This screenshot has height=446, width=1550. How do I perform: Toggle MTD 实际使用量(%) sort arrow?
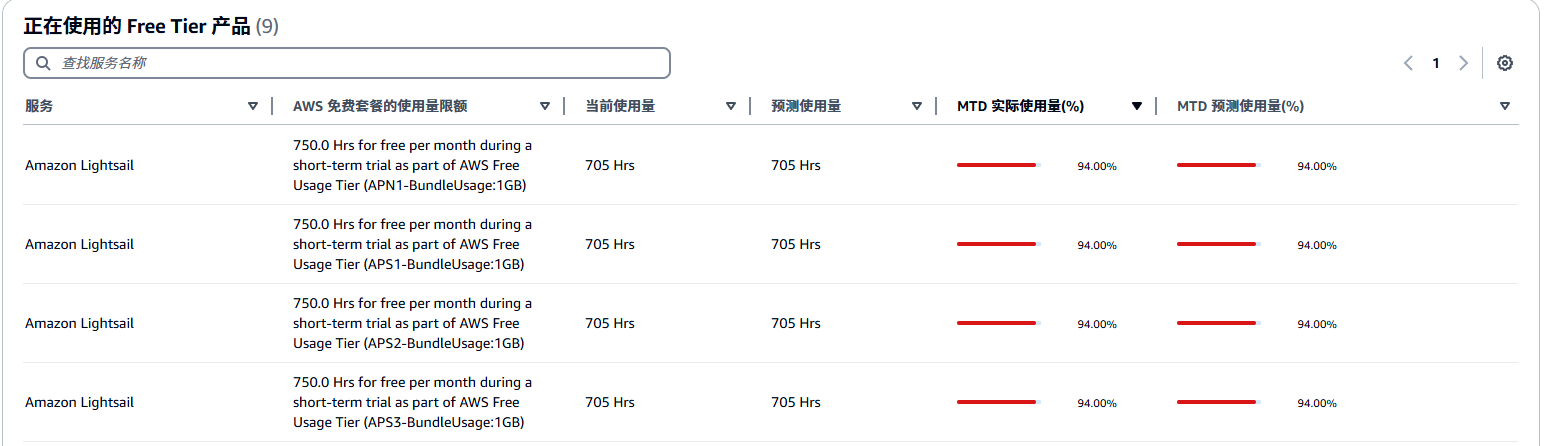[1137, 106]
